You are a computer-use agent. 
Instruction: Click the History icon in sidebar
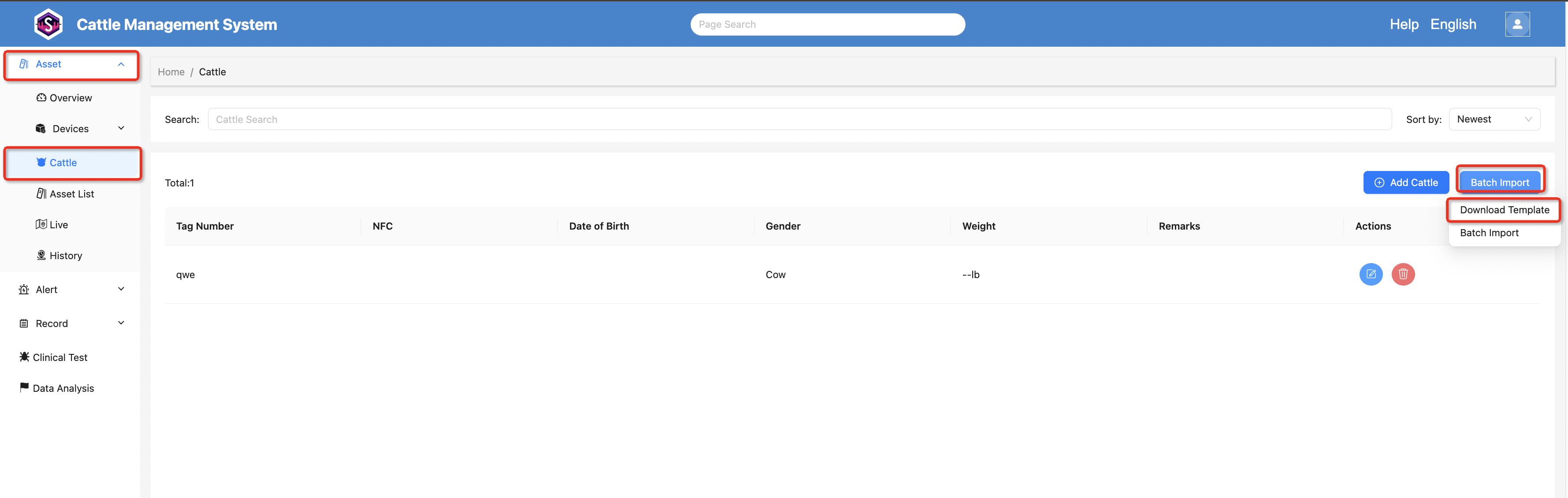tap(41, 255)
